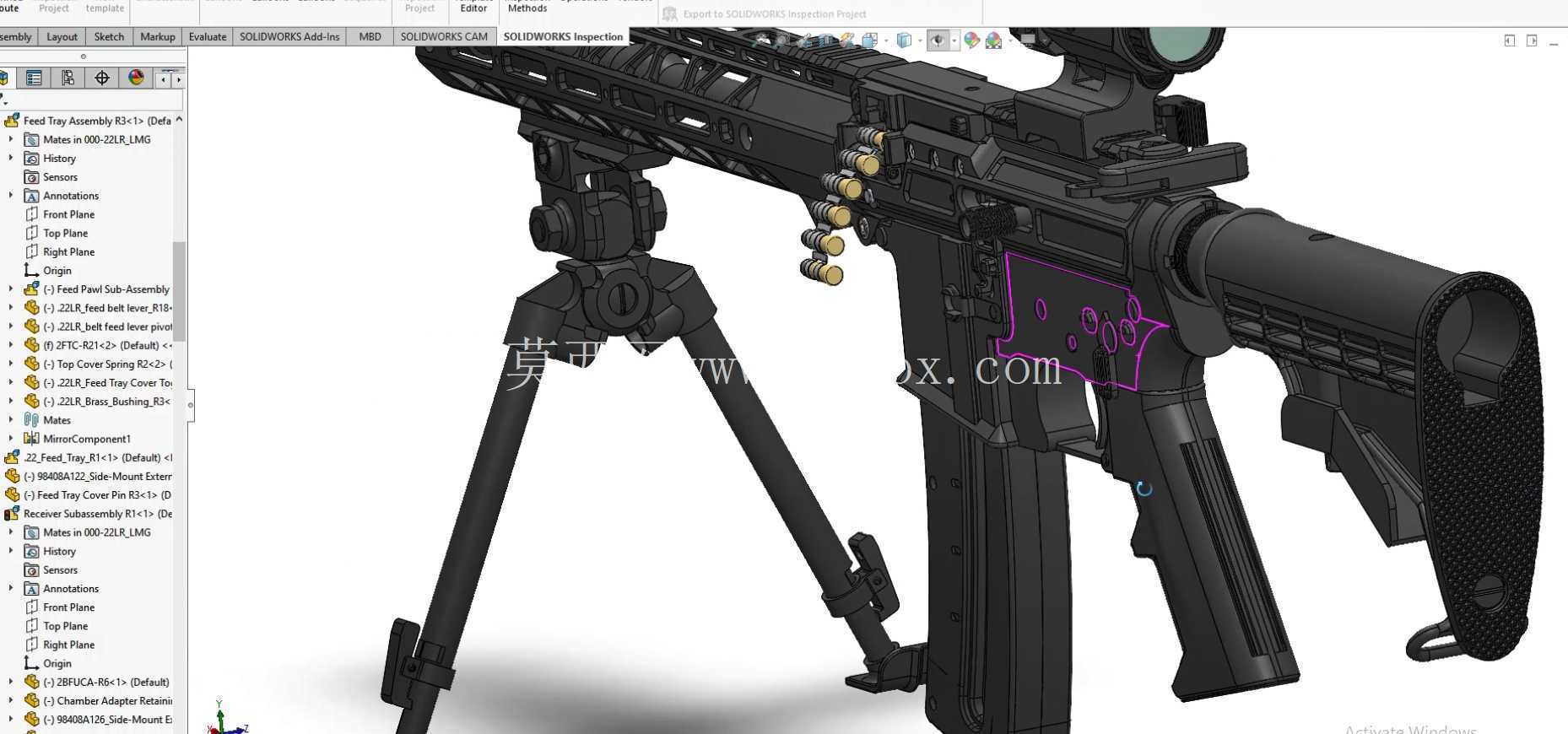
Task: Open View Orientation dropdown arrow
Action: click(886, 40)
